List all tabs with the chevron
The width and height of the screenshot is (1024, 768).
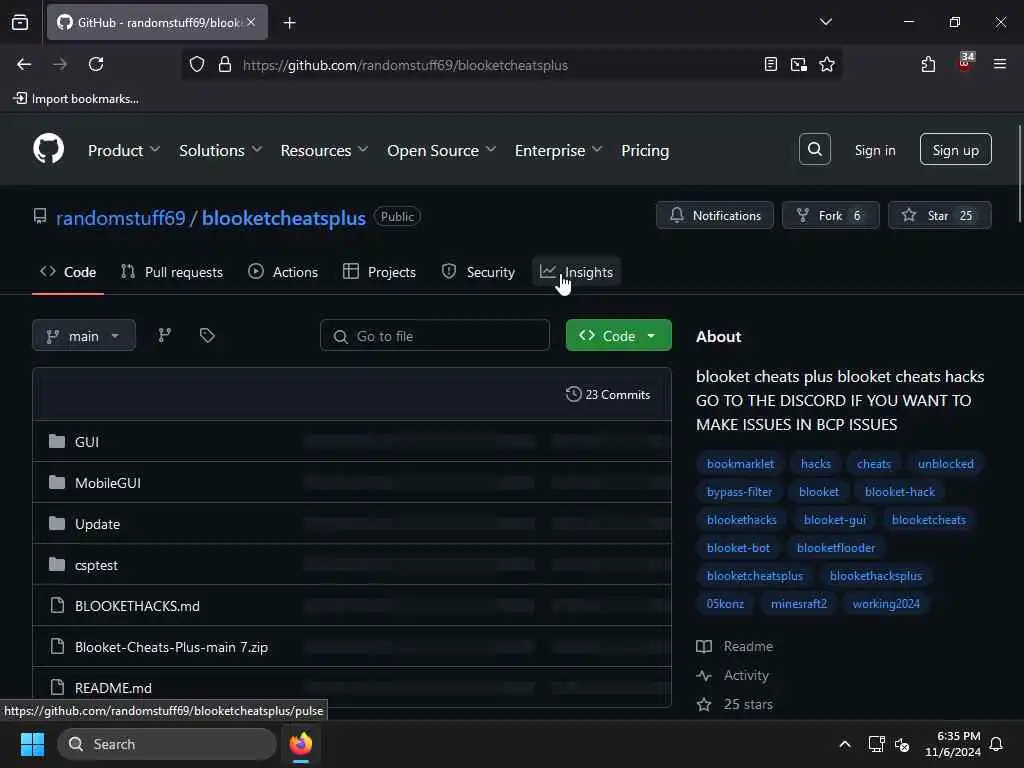point(825,22)
